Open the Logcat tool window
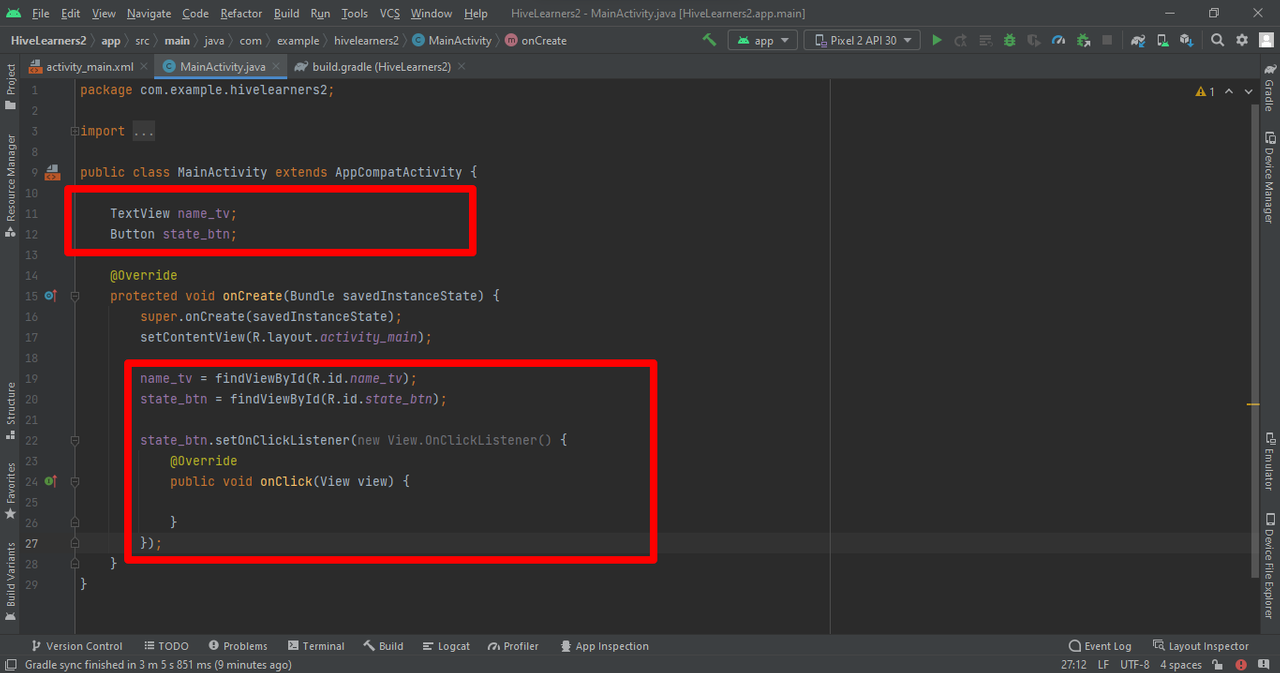This screenshot has height=673, width=1280. (x=445, y=646)
